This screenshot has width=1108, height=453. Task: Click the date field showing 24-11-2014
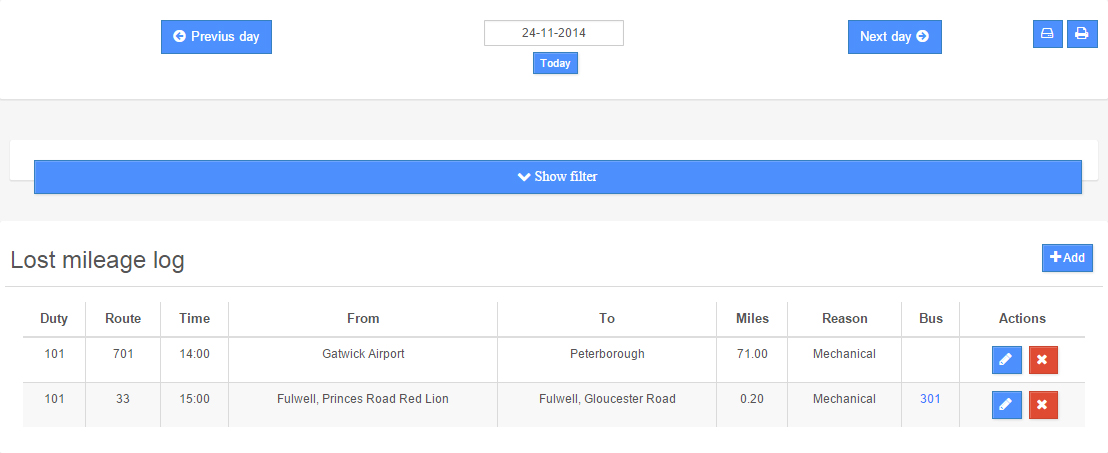click(553, 33)
